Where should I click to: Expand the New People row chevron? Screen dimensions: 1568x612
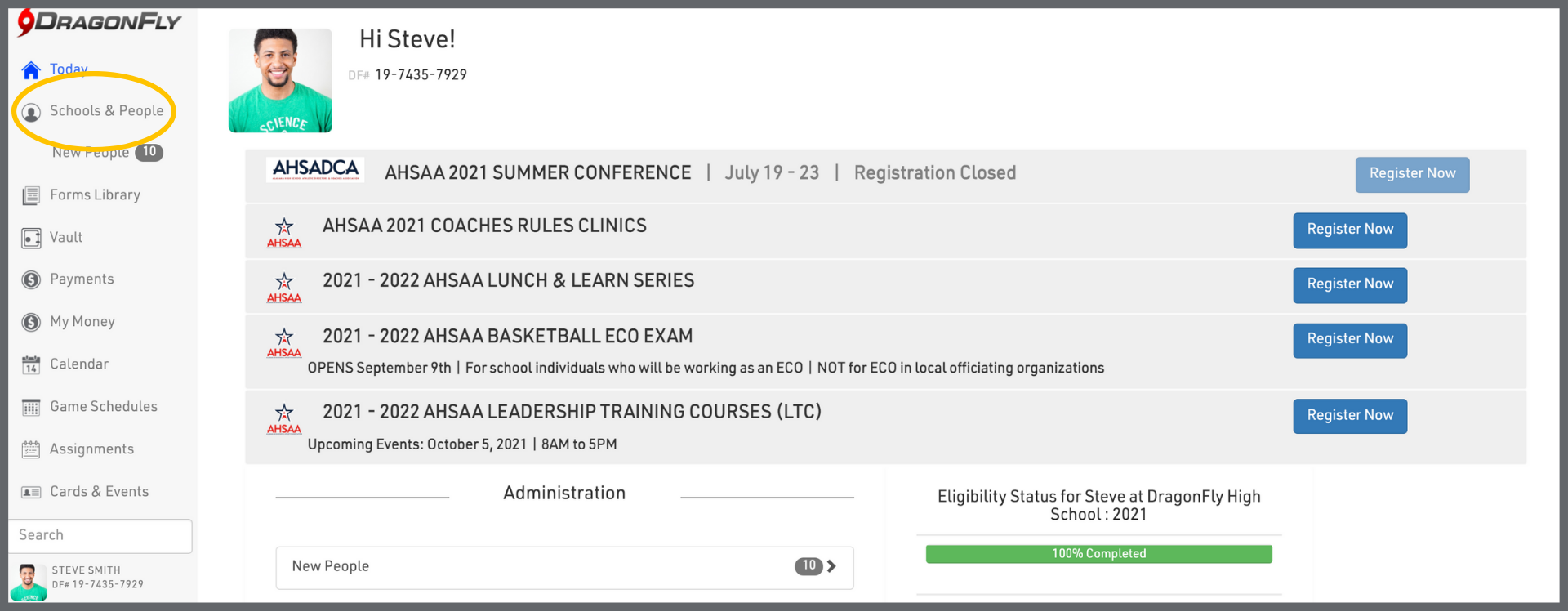pyautogui.click(x=831, y=566)
